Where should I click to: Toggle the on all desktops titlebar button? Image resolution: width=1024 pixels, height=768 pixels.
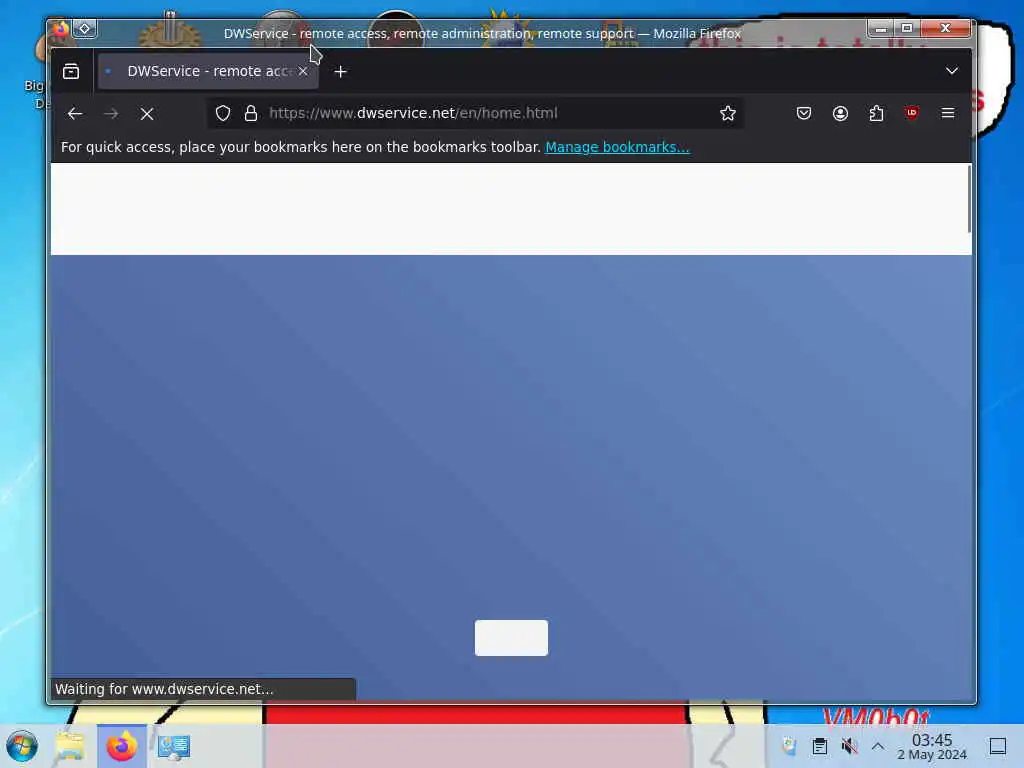[85, 29]
